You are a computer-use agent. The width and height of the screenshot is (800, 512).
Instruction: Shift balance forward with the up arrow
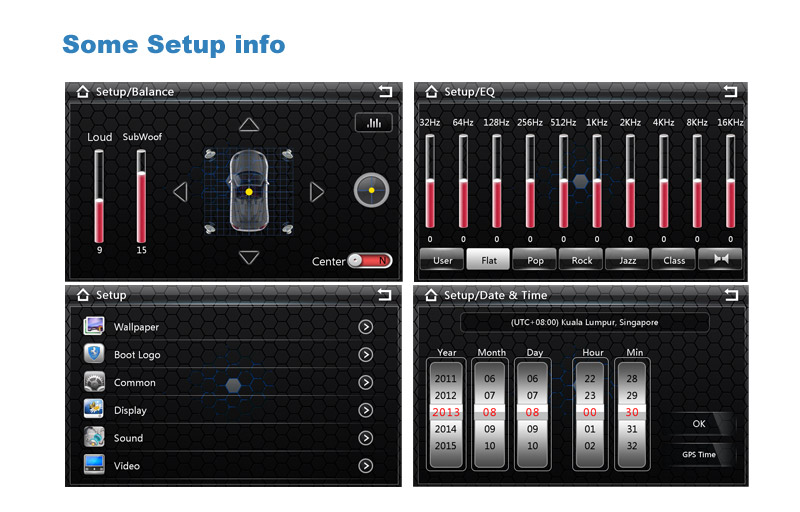point(249,126)
